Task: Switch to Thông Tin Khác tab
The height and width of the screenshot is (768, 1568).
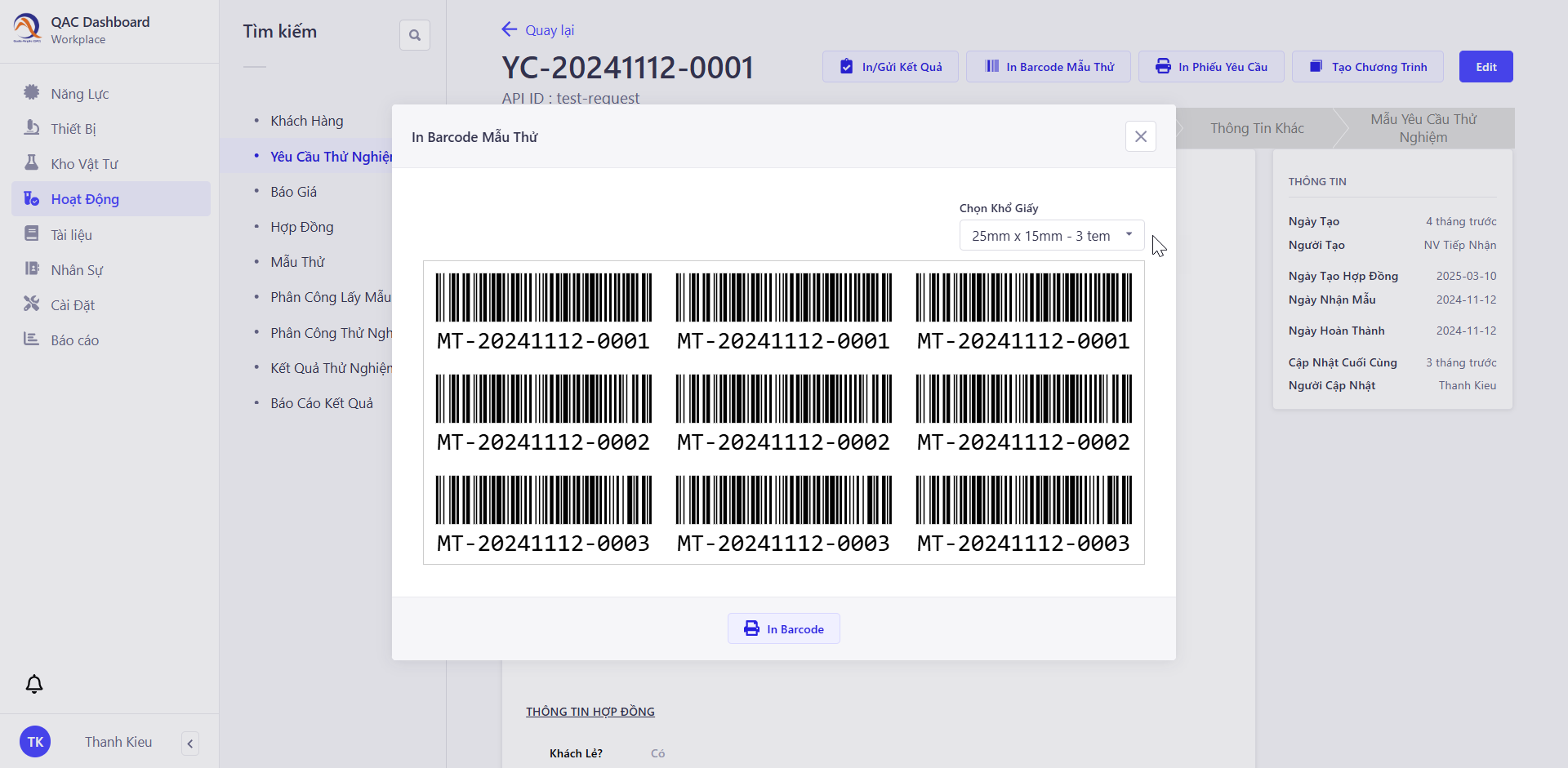Action: (1257, 128)
